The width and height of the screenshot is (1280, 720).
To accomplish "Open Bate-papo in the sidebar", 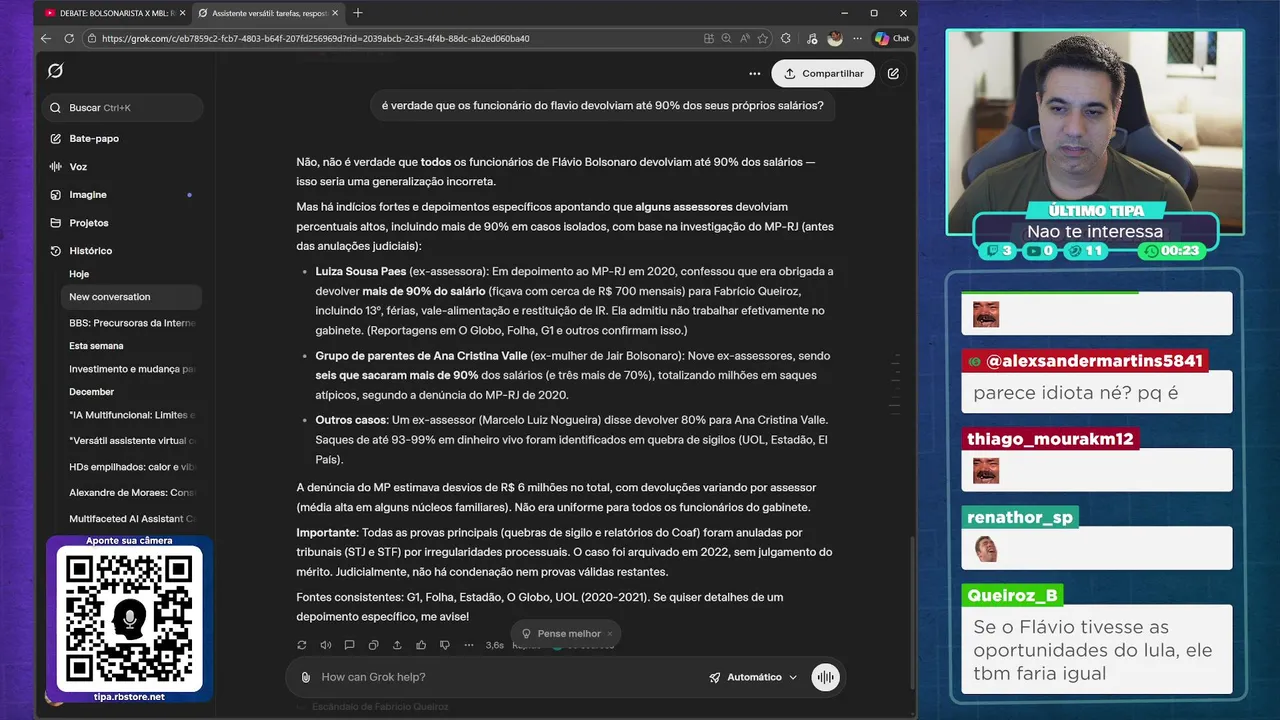I will [94, 139].
